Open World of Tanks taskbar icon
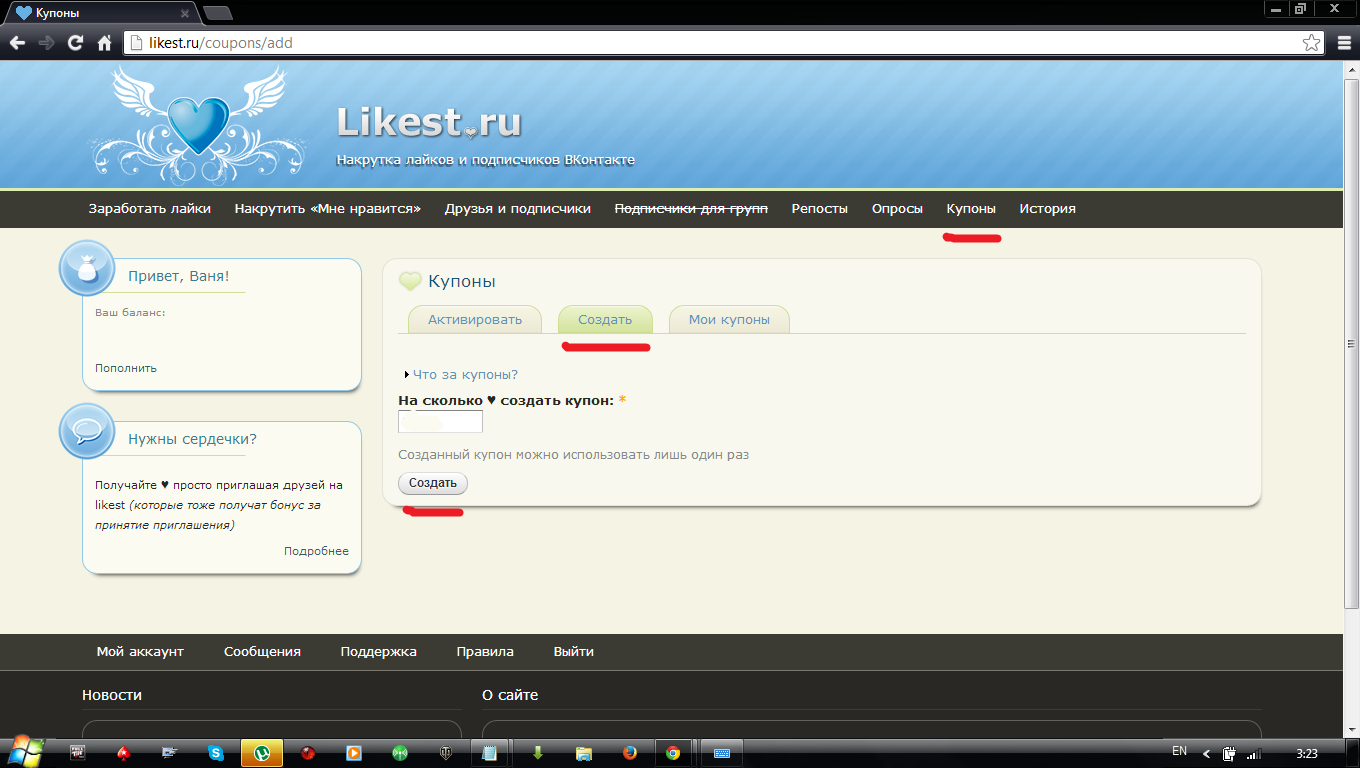 [x=446, y=753]
